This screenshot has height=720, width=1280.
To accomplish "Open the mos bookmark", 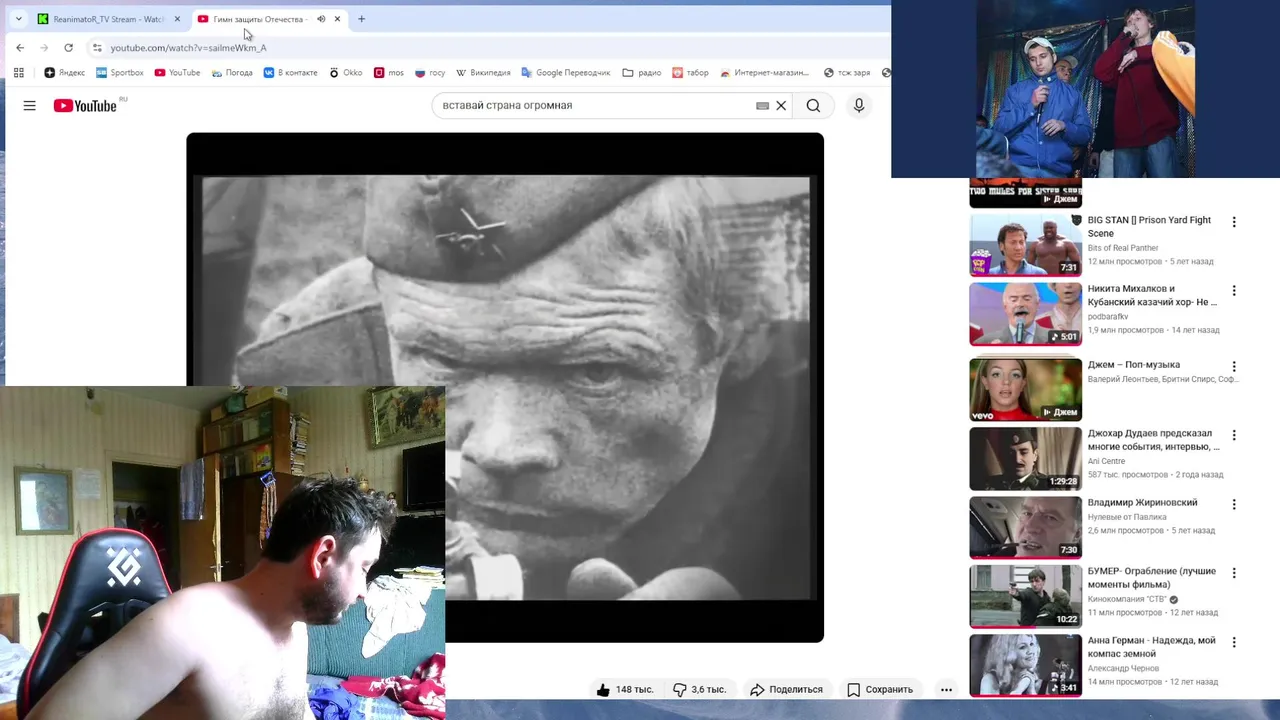I will (x=388, y=73).
